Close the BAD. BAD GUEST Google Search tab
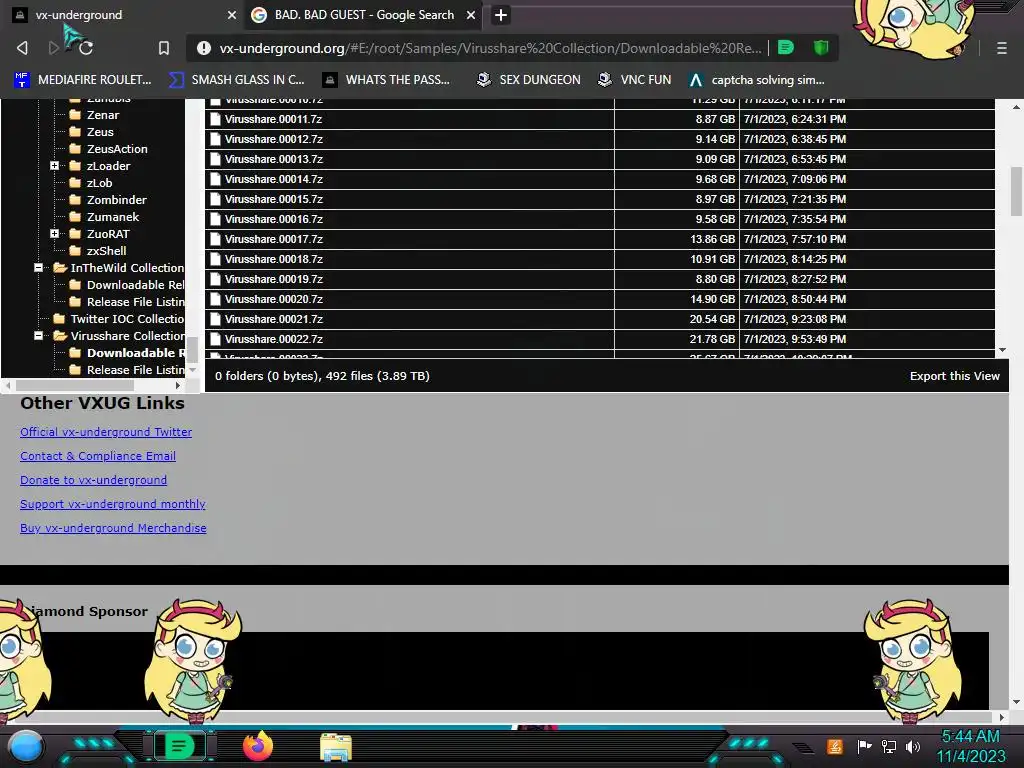1024x768 pixels. pyautogui.click(x=471, y=15)
